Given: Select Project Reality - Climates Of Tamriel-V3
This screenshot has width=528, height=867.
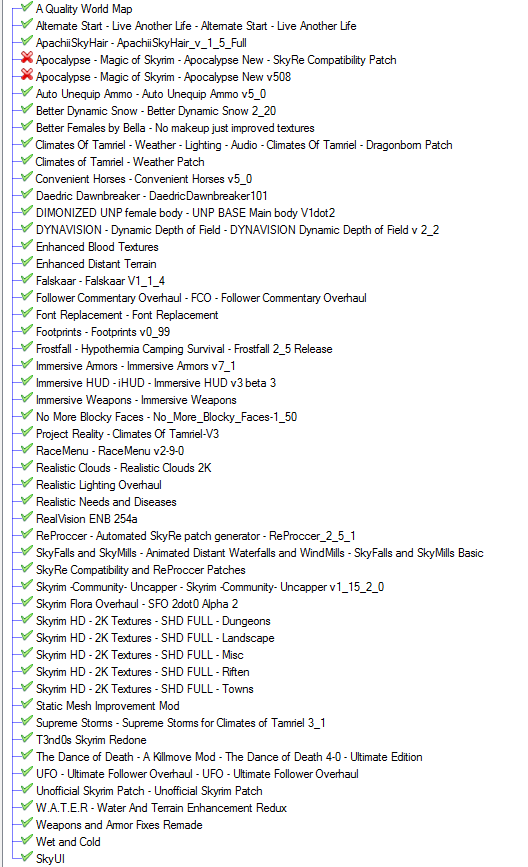Looking at the screenshot, I should (x=127, y=434).
